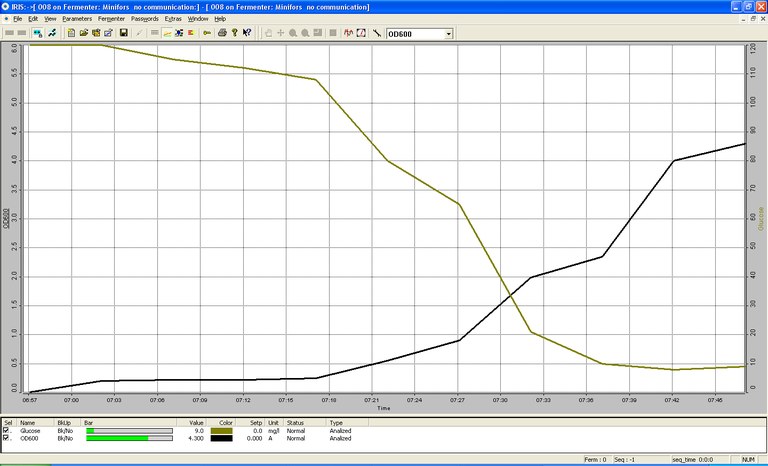Click the Name column header
Image resolution: width=768 pixels, height=466 pixels.
click(x=28, y=423)
